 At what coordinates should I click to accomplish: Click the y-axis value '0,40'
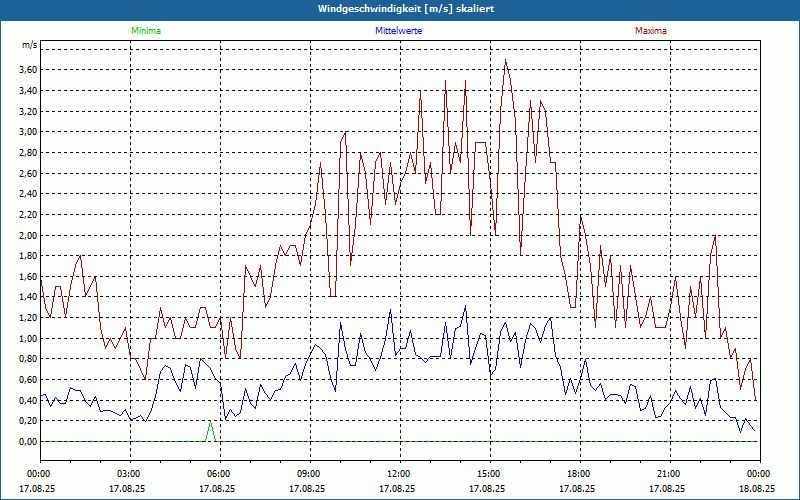pos(28,401)
